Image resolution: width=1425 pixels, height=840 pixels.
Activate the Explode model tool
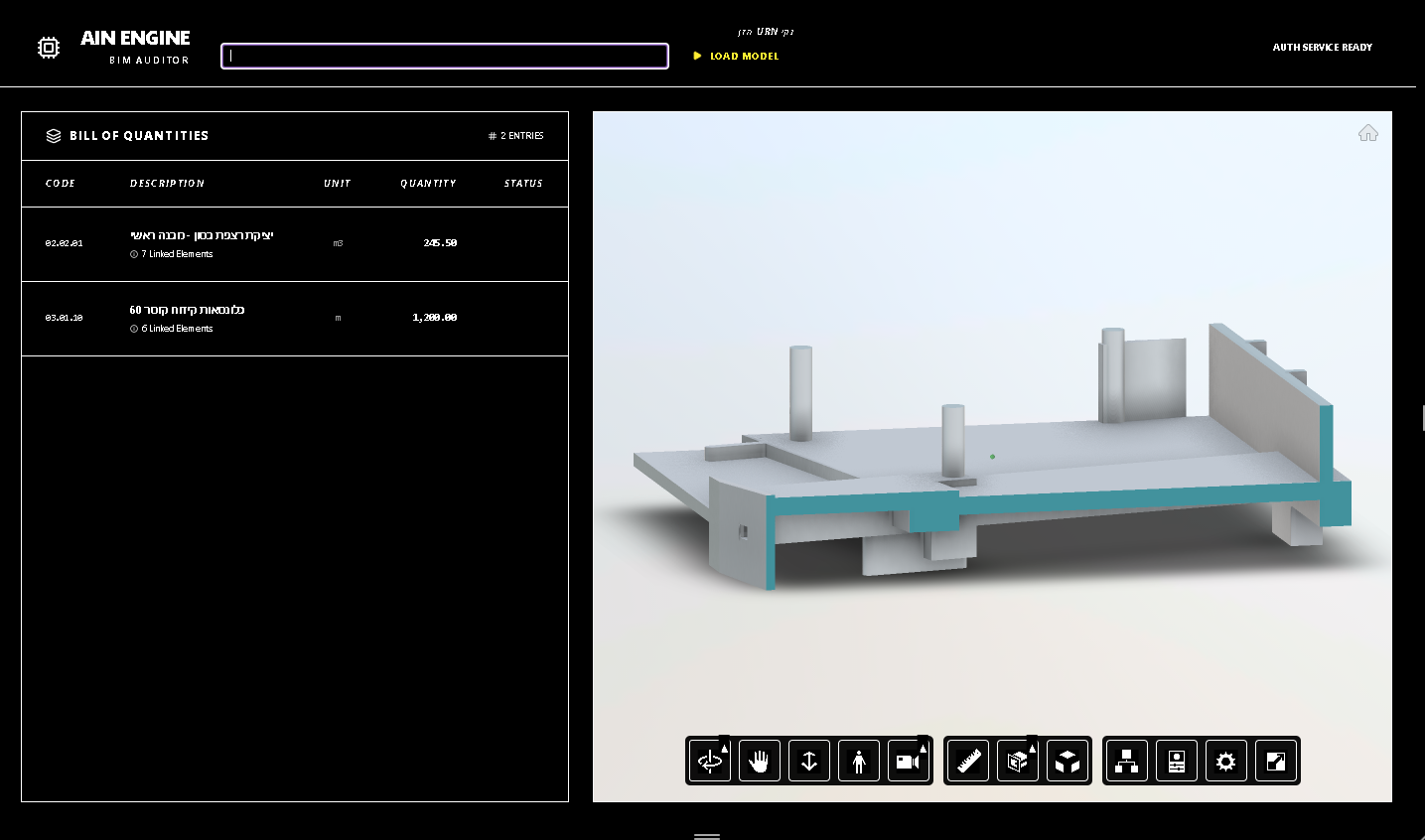tap(1068, 761)
